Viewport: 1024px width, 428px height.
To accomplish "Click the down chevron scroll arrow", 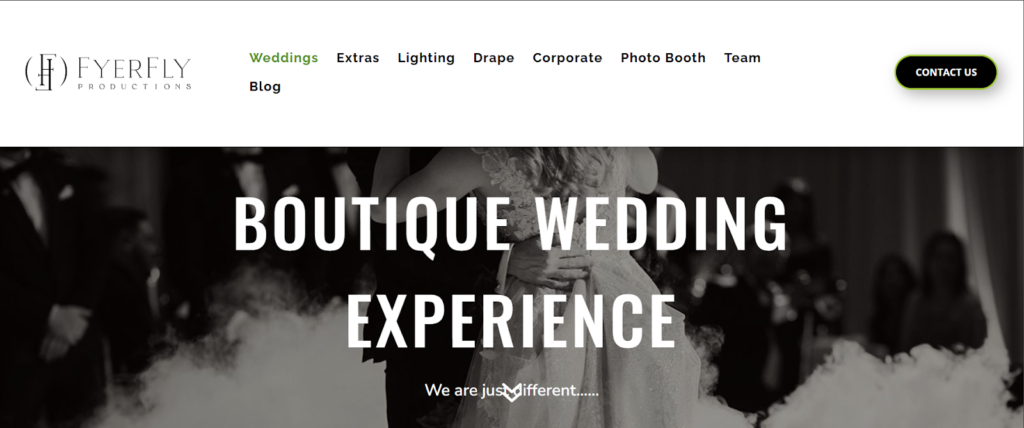I will point(512,392).
